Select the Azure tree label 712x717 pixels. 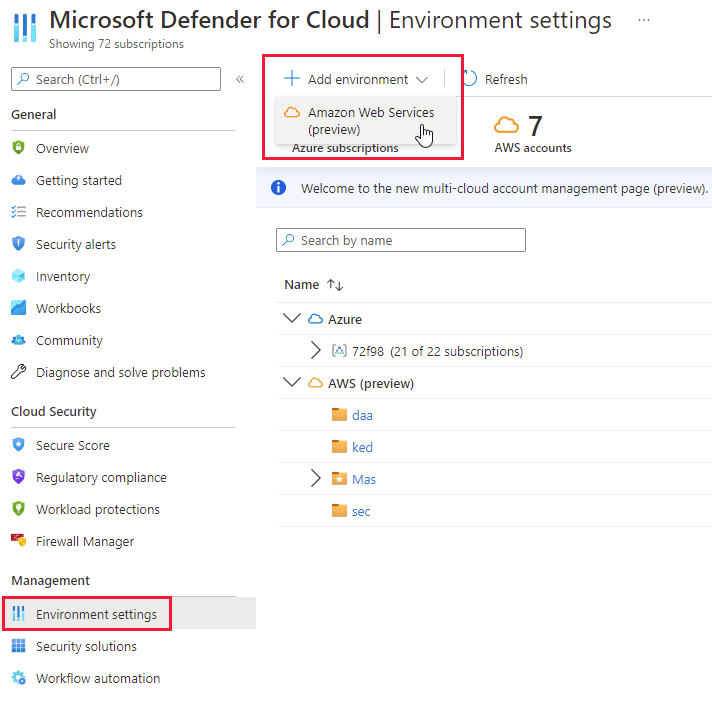coord(344,319)
